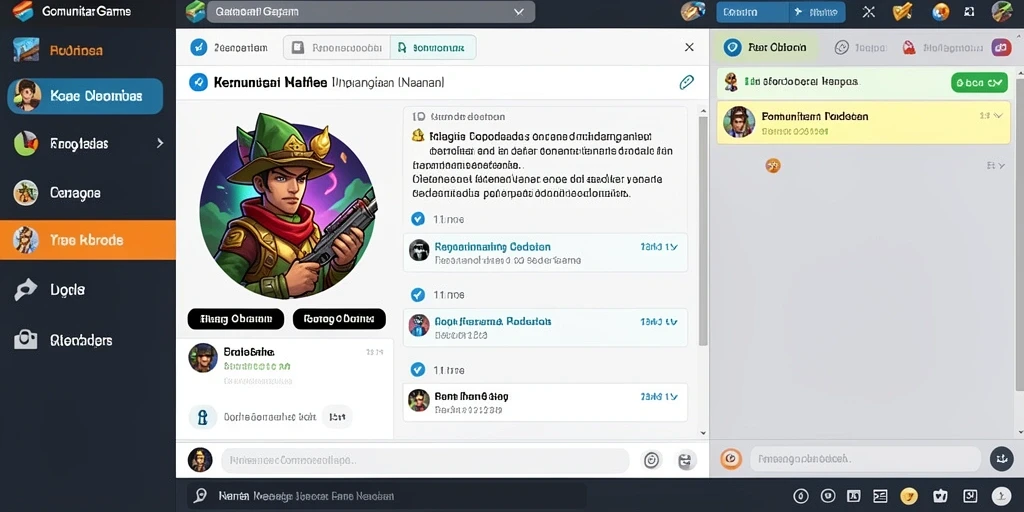Screen dimensions: 1024x512
Task: Click the crossed swords icon in top bar
Action: [869, 12]
